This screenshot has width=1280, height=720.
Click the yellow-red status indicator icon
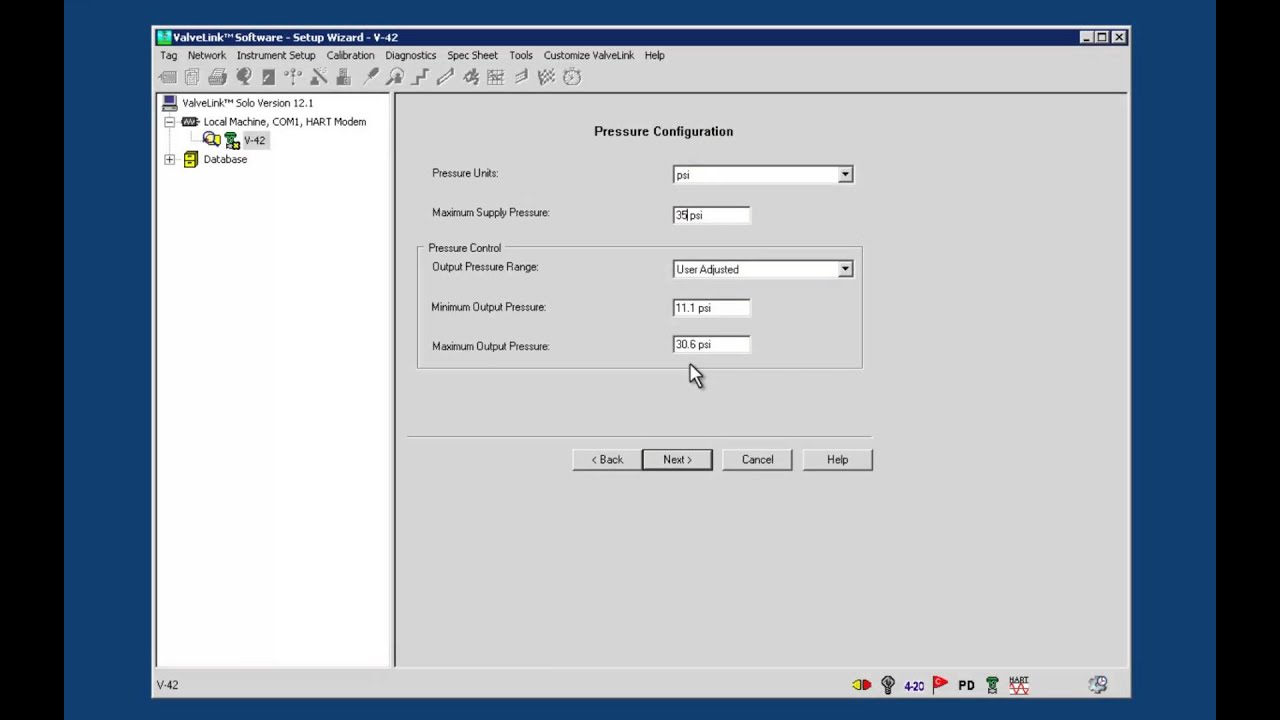tap(861, 685)
